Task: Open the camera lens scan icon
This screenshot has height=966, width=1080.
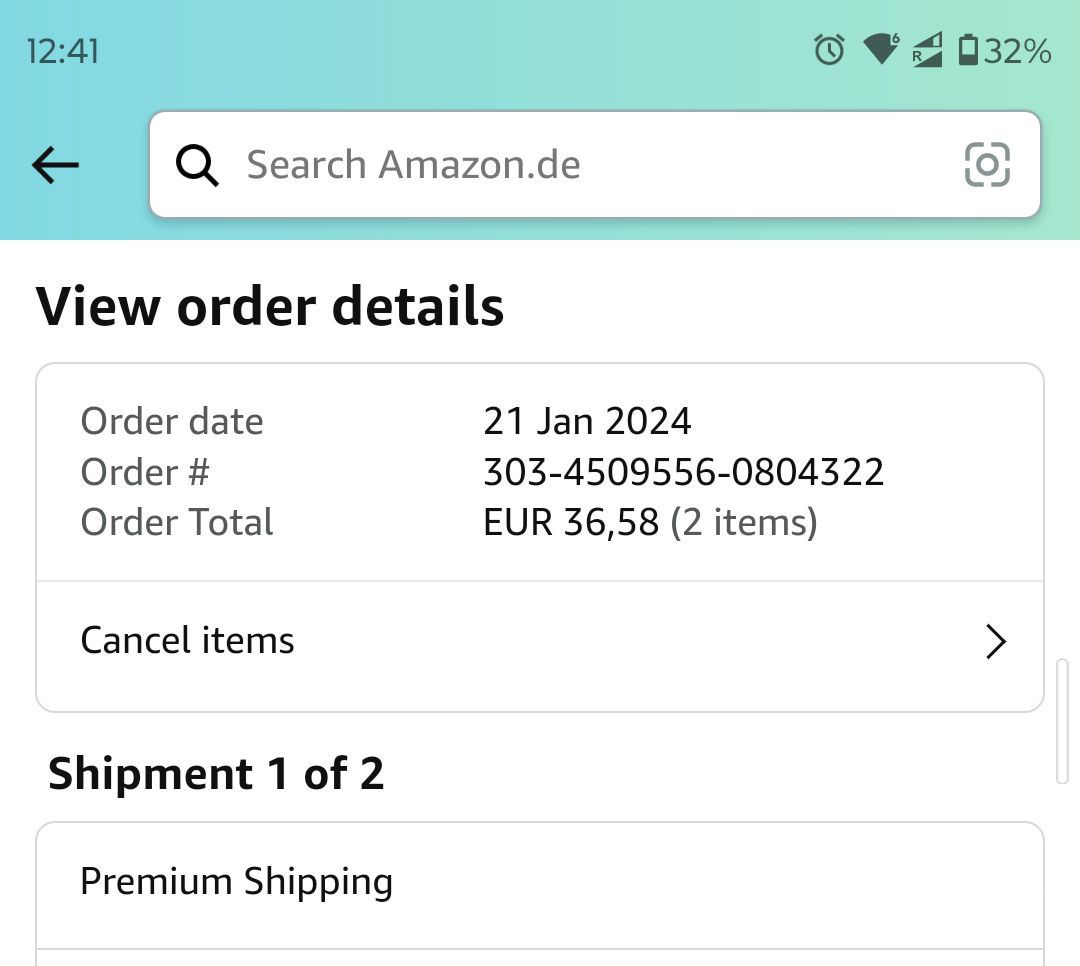Action: pos(987,165)
